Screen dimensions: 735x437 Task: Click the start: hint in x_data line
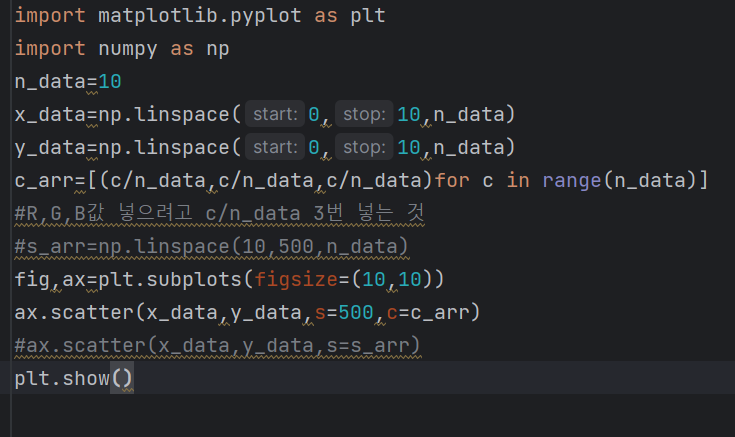(x=275, y=114)
